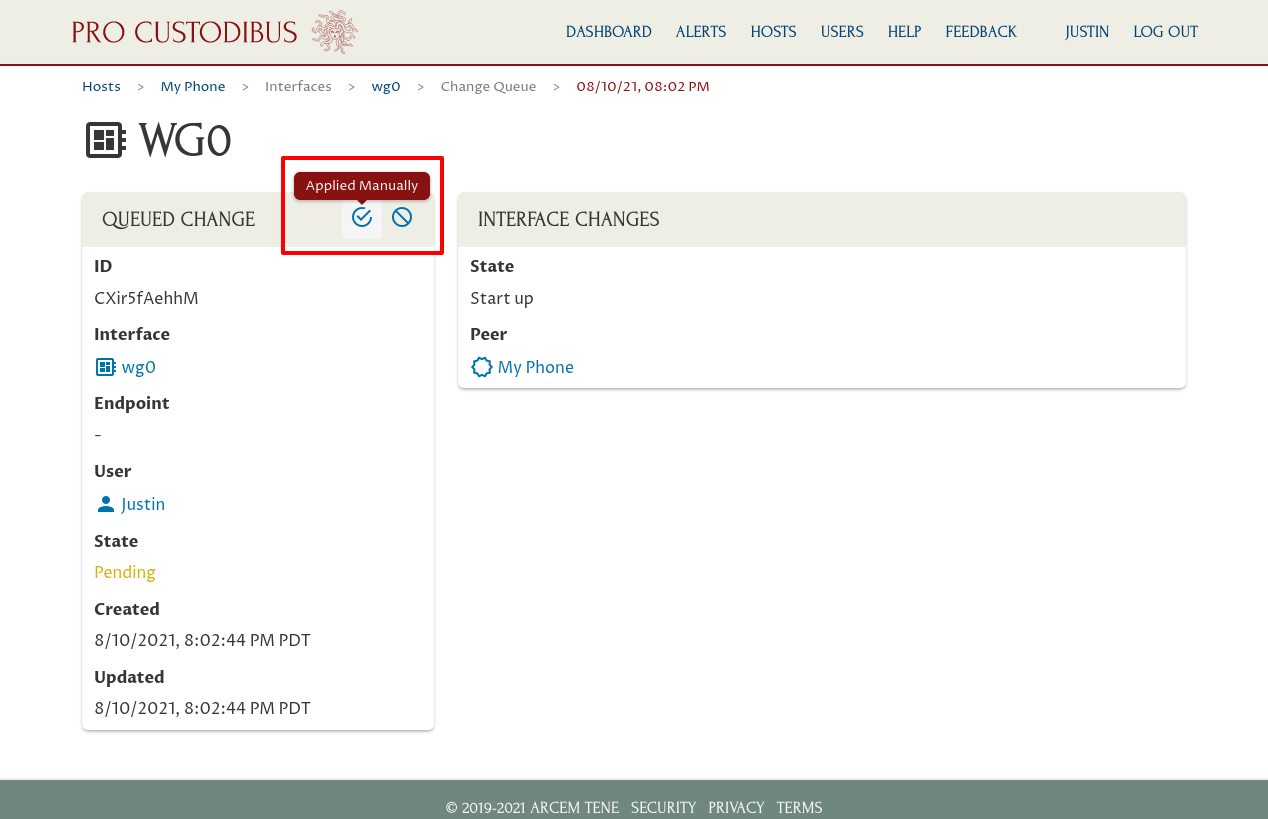
Task: Click the Updated timestamp value
Action: [202, 708]
